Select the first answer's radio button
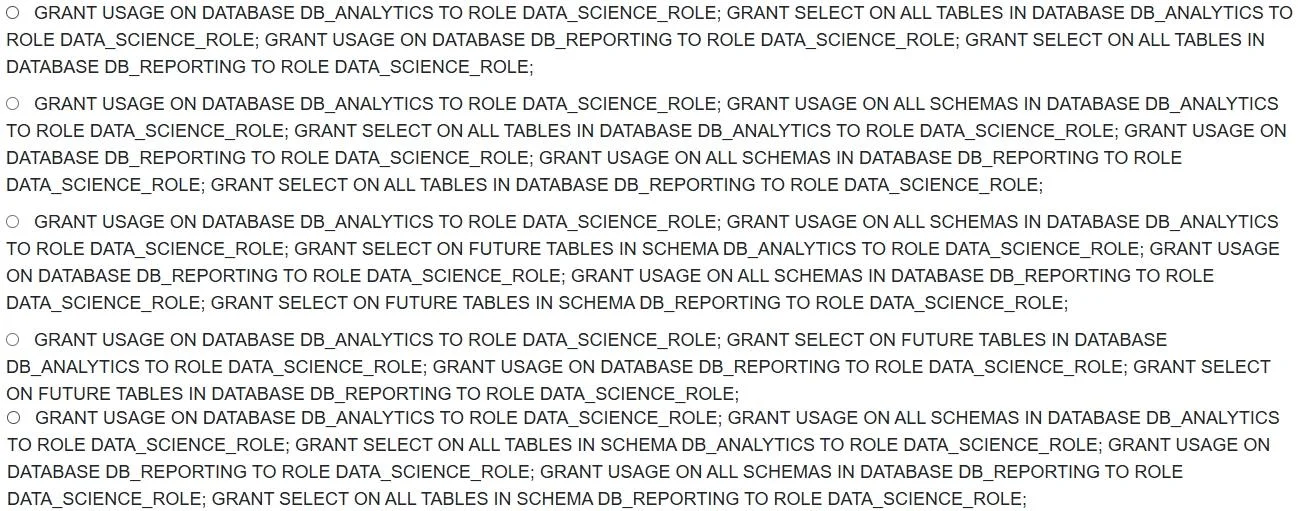This screenshot has width=1298, height=511. pos(13,13)
